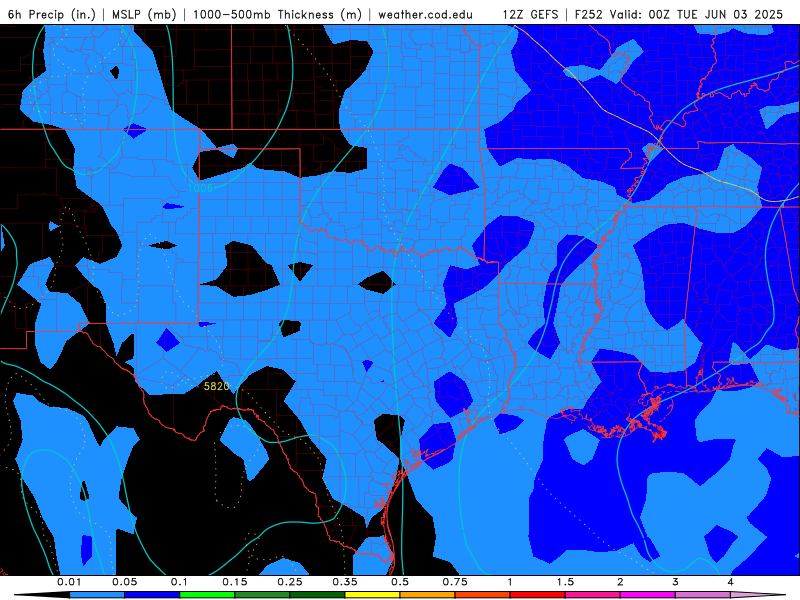Click the magenta 2–3 legend swatch
This screenshot has height=600, width=800.
[x=648, y=595]
